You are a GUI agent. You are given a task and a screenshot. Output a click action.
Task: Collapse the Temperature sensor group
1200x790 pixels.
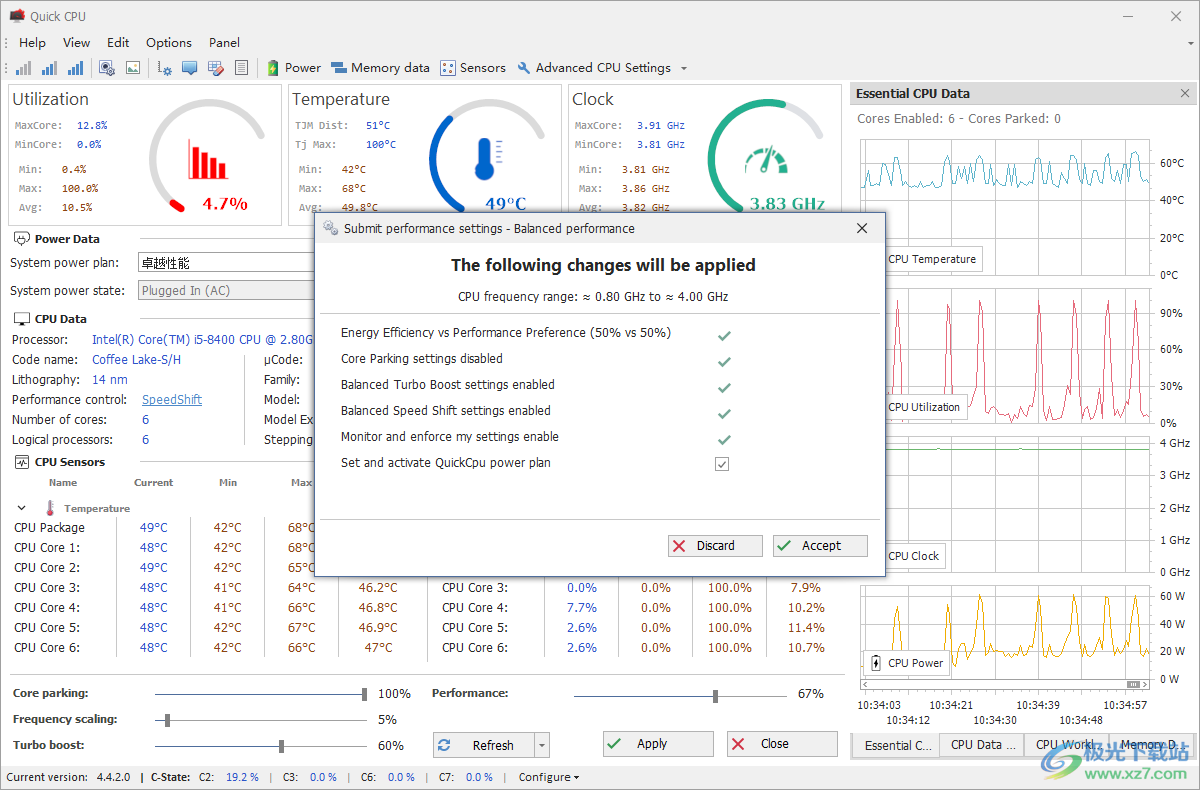point(22,508)
